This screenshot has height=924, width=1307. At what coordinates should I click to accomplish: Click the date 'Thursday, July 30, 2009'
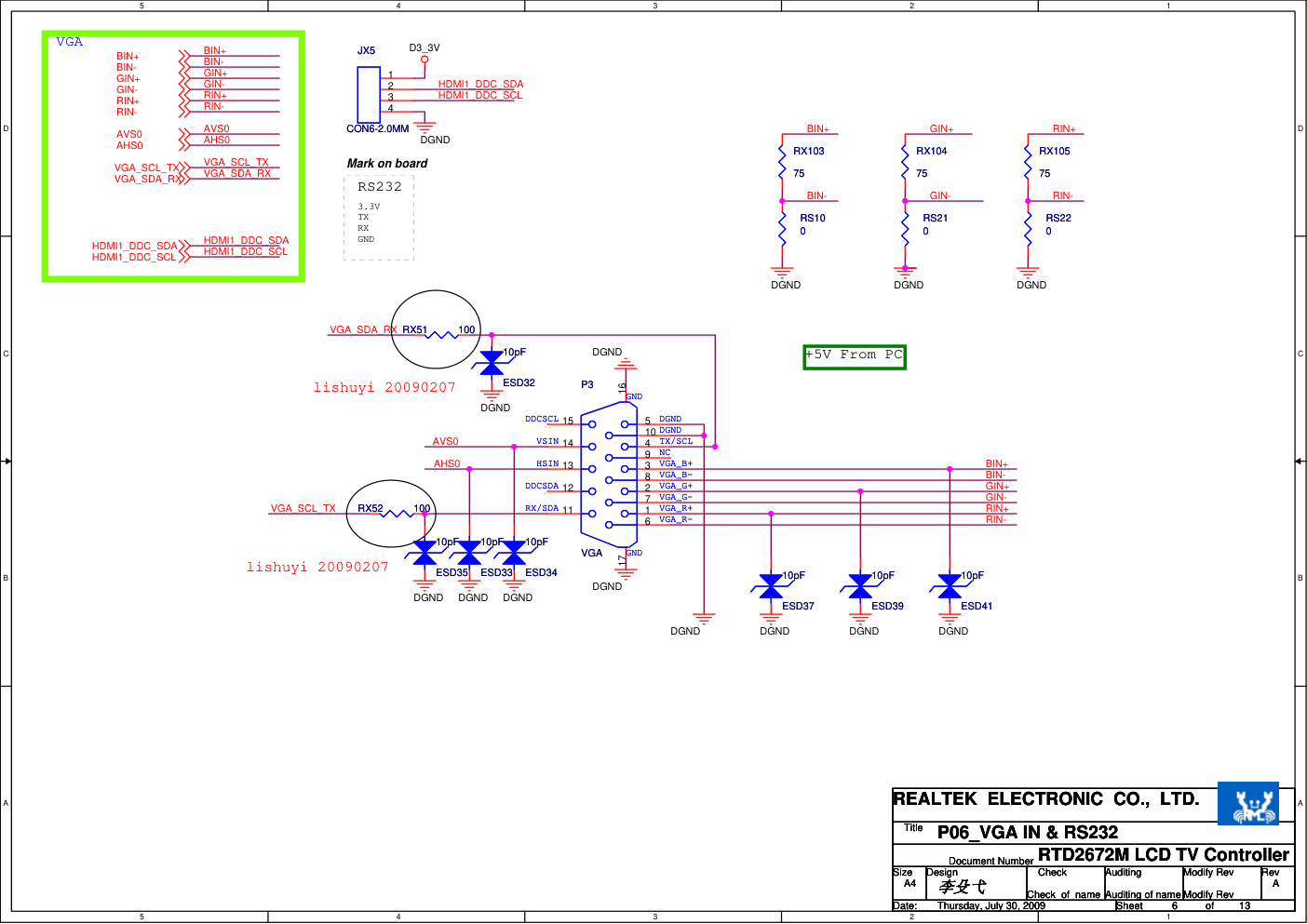pos(991,905)
